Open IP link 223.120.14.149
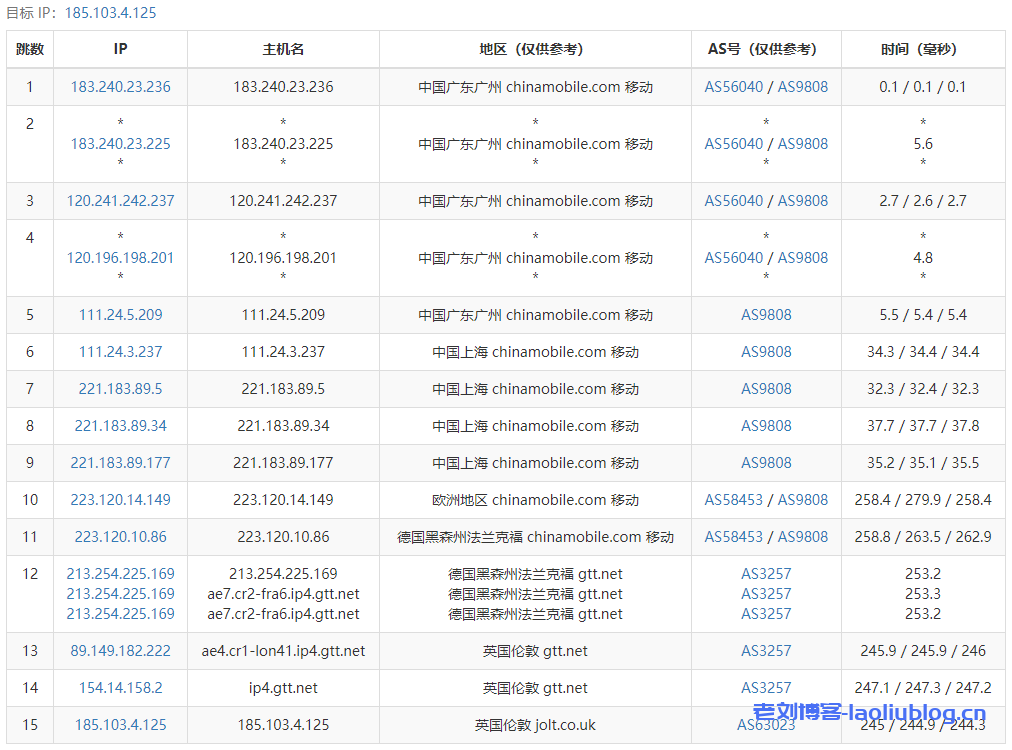The width and height of the screenshot is (1012, 750). (x=120, y=500)
